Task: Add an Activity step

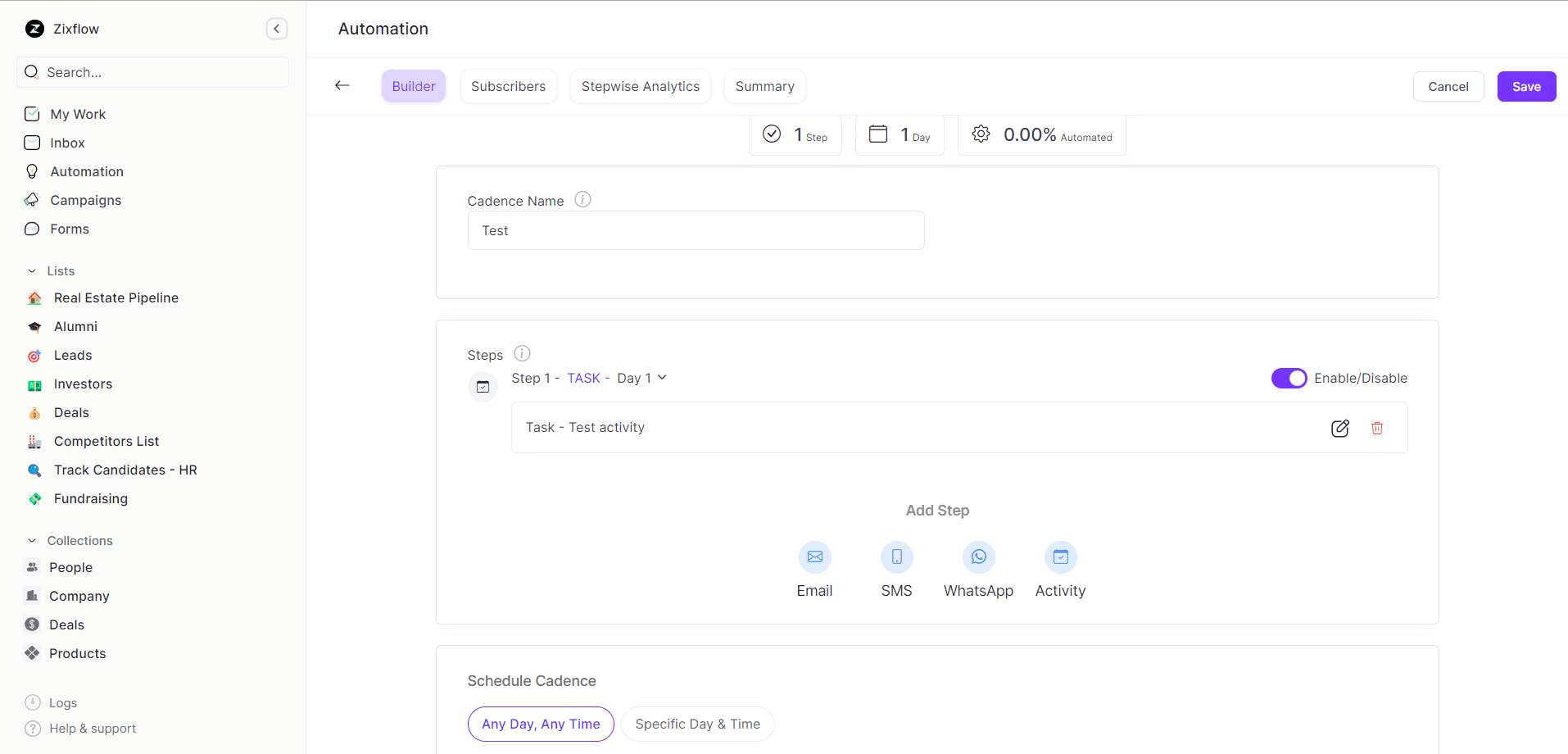Action: [1060, 556]
